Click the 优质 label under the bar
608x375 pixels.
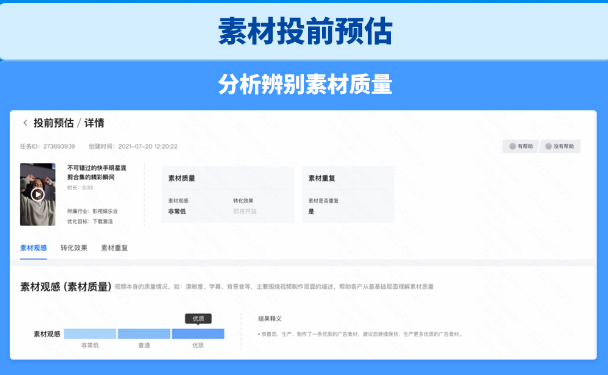[x=198, y=345]
